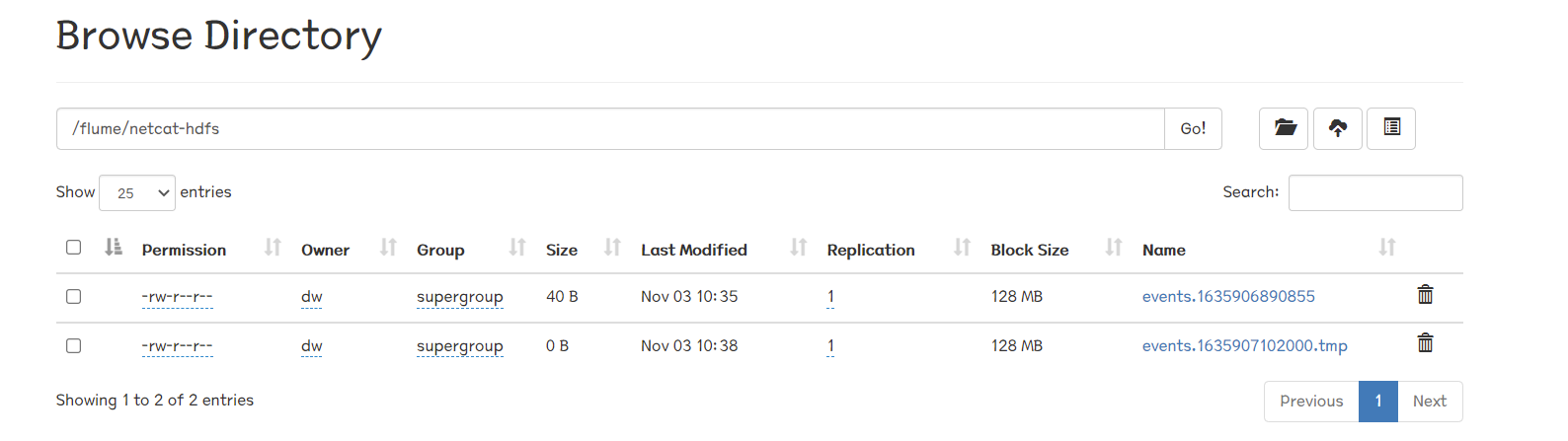Viewport: 1568px width, 441px height.
Task: Click the upload files cloud icon
Action: coord(1338,128)
